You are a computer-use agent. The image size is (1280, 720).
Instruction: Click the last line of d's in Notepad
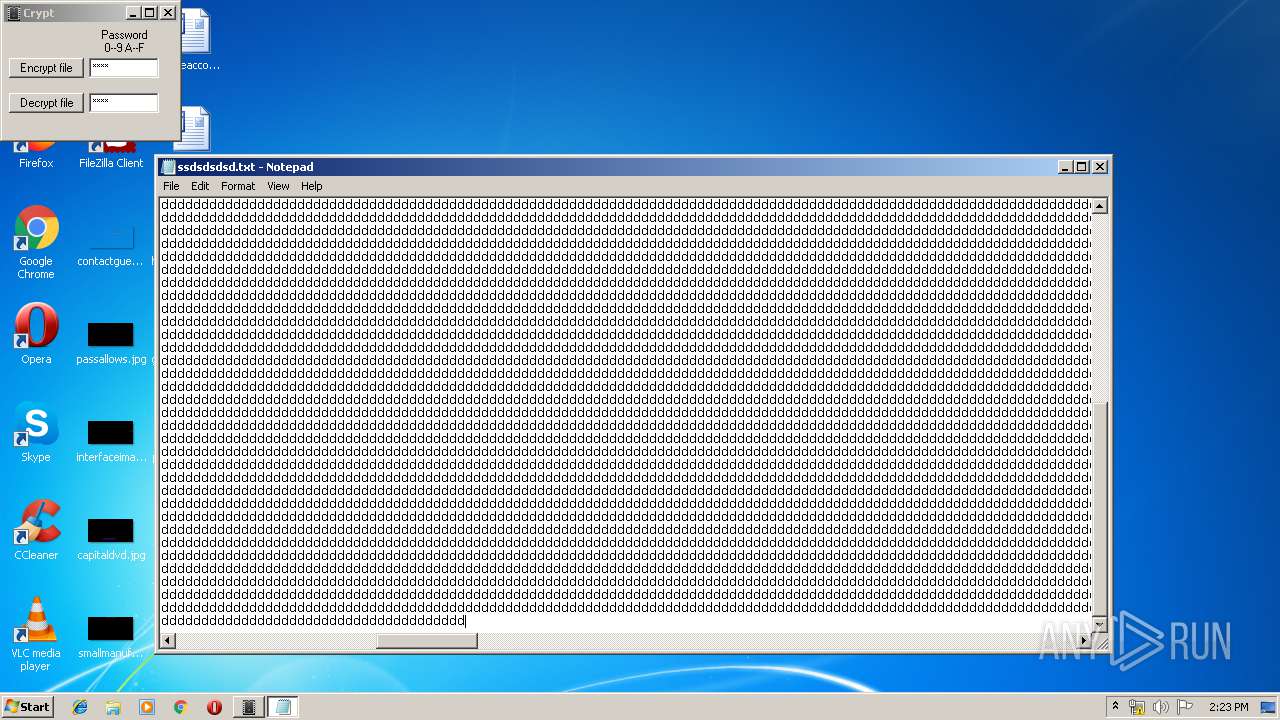(313, 621)
